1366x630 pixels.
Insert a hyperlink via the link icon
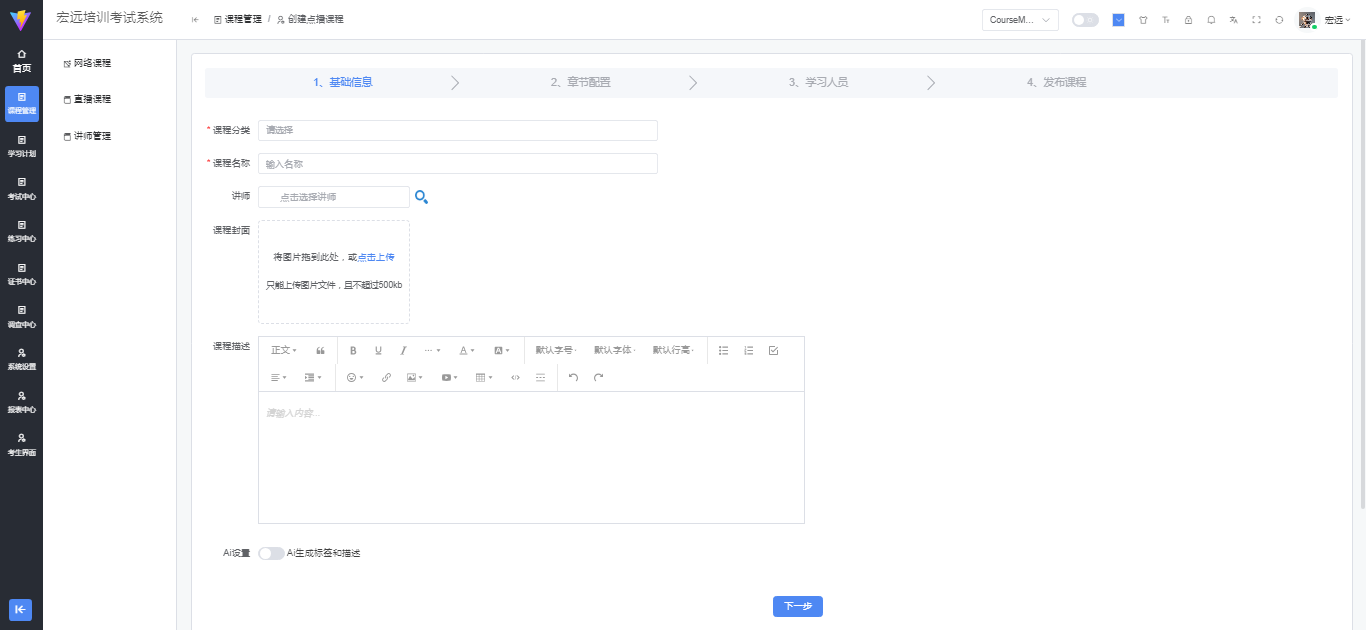[386, 377]
